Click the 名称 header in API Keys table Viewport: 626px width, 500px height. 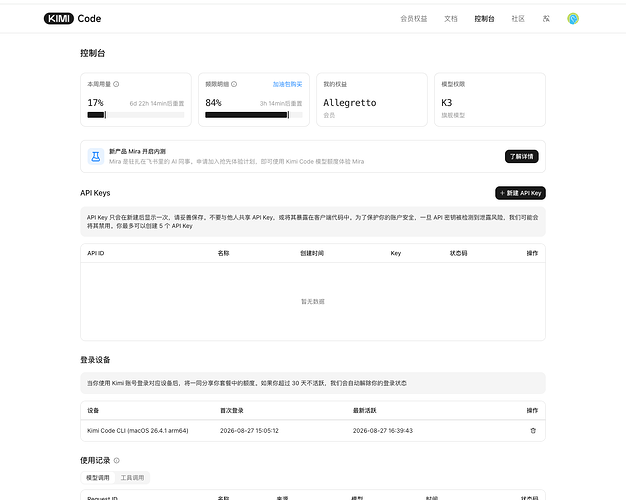[x=224, y=253]
